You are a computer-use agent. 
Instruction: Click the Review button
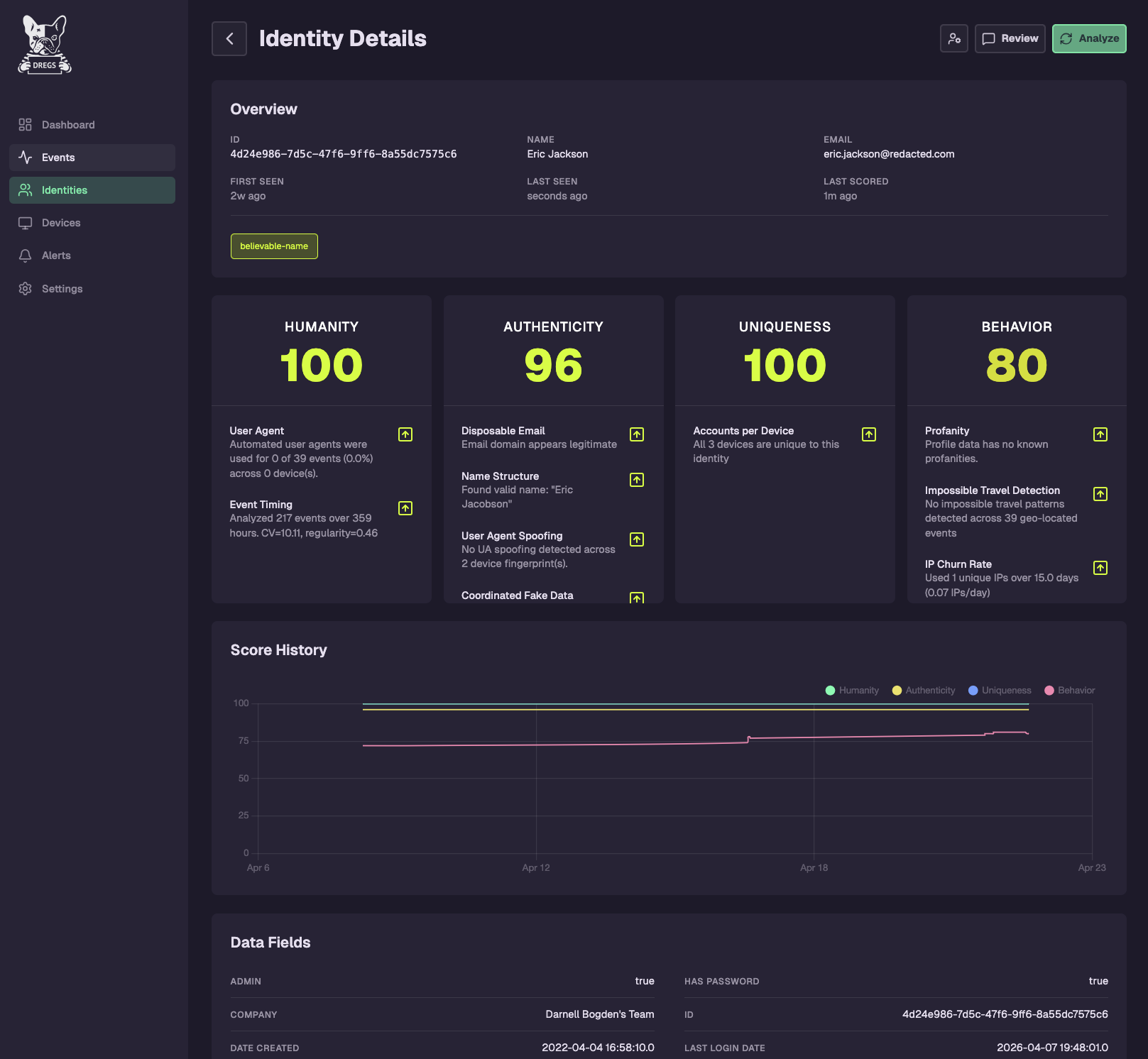(1010, 38)
